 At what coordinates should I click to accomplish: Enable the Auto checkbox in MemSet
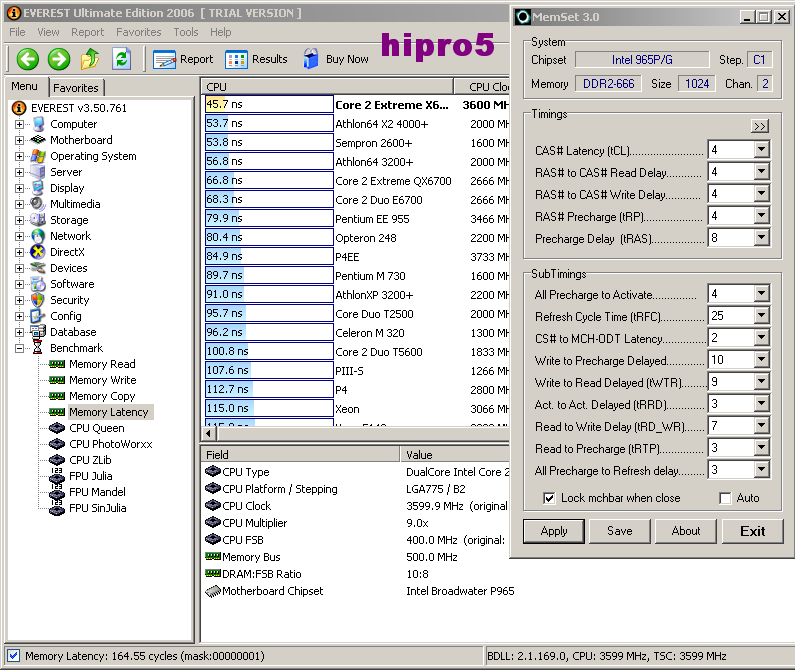(726, 498)
